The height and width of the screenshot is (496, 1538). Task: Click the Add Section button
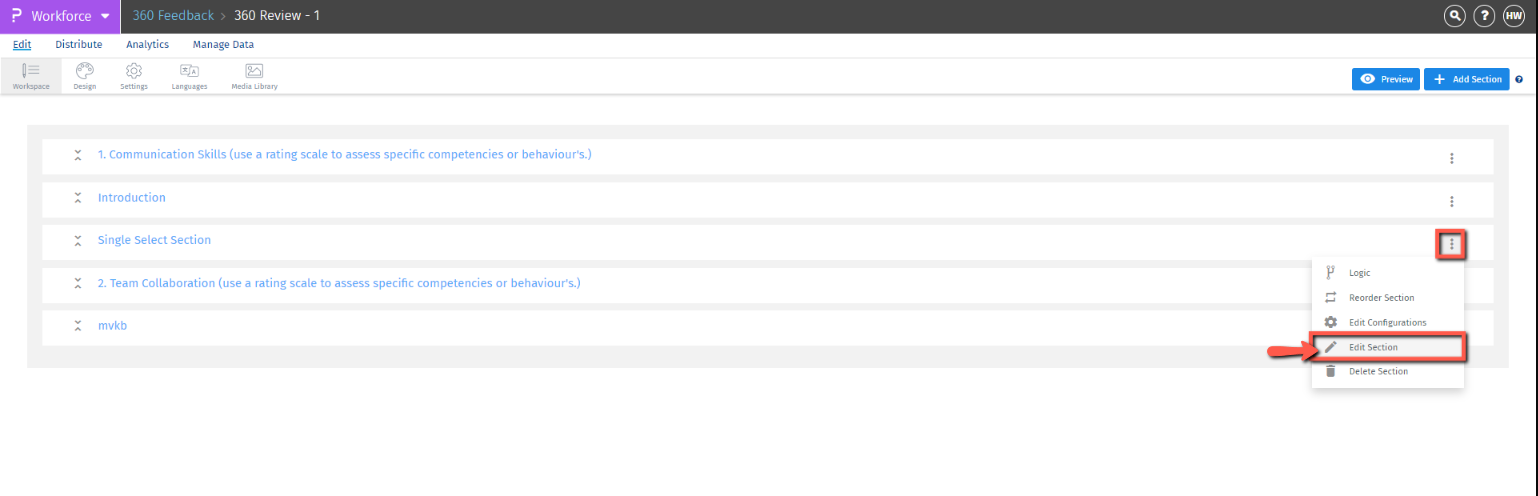[x=1466, y=79]
